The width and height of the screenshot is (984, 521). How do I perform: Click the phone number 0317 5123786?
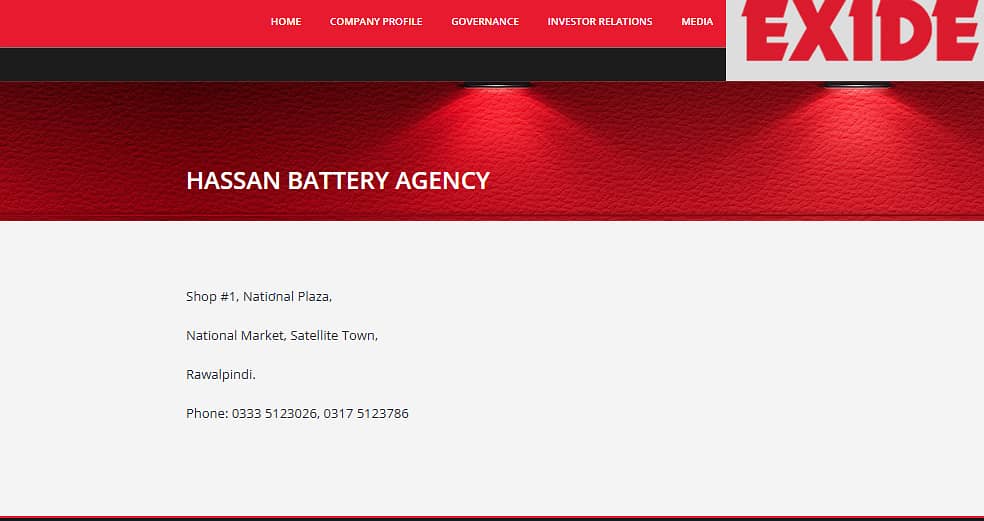coord(366,414)
